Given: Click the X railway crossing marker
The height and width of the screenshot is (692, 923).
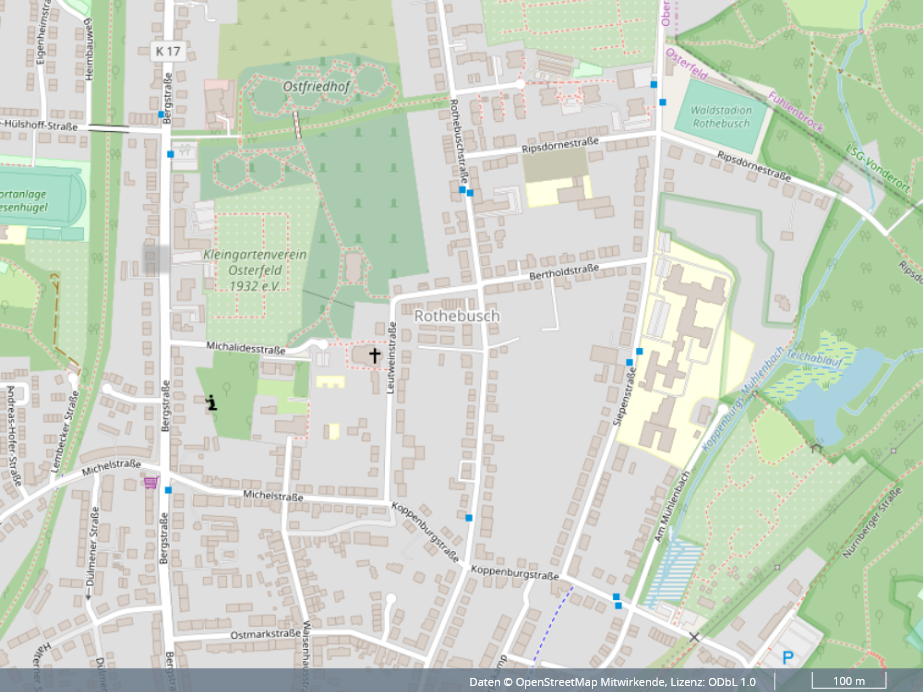Looking at the screenshot, I should [x=695, y=637].
